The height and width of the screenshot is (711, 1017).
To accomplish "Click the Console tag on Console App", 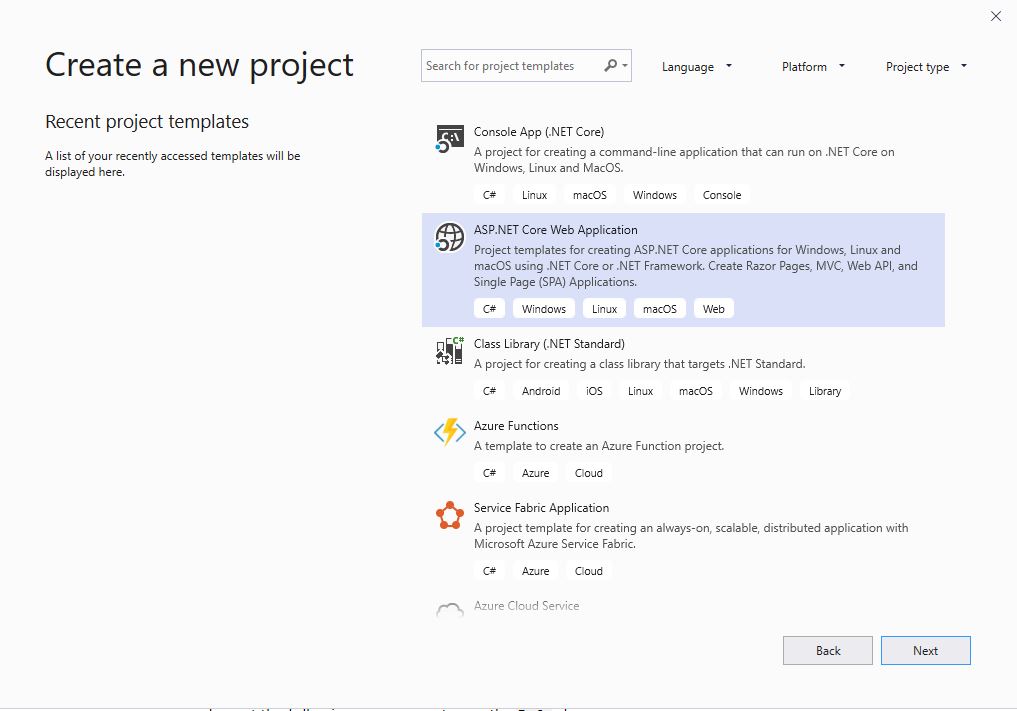I will (722, 195).
